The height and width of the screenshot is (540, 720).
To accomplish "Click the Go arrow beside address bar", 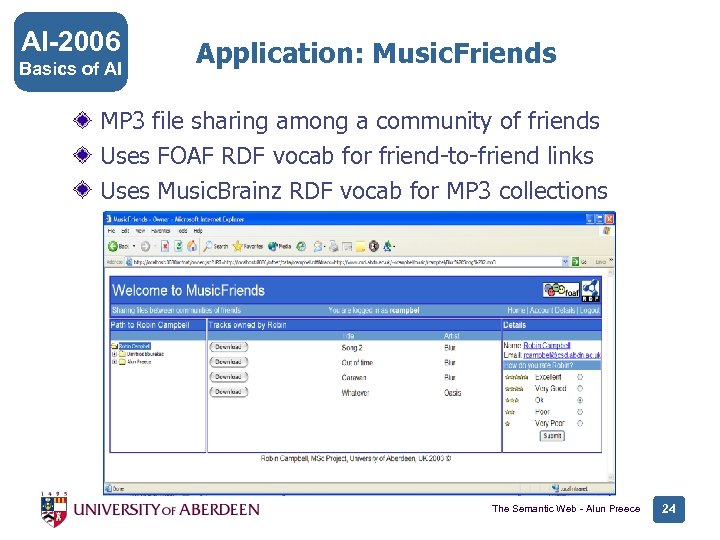I will tap(575, 262).
